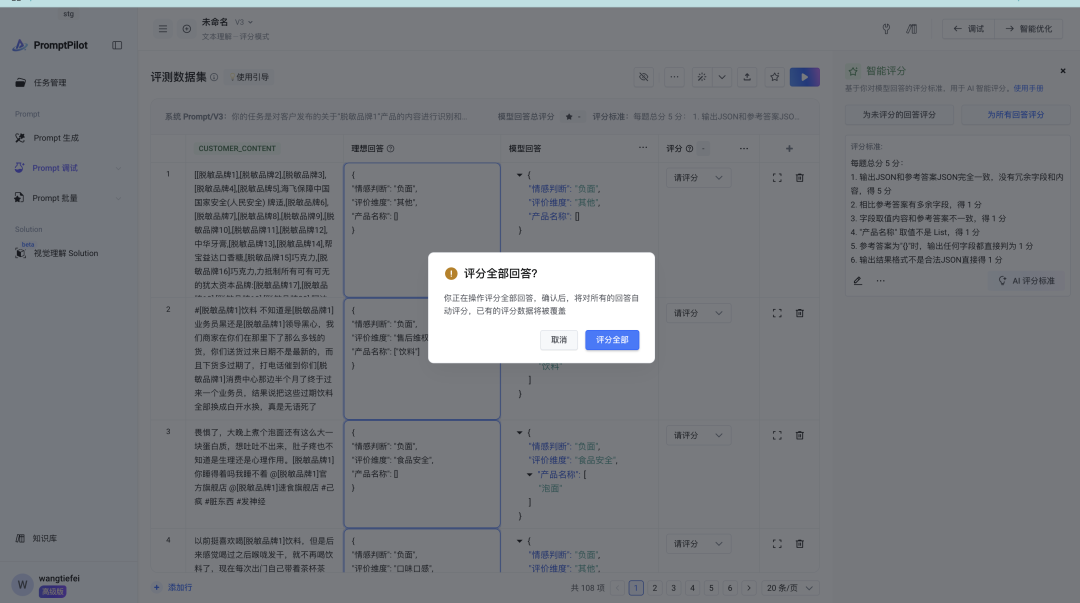The image size is (1080, 603).
Task: Expand row 1 with the fullscreen icon
Action: tap(777, 179)
